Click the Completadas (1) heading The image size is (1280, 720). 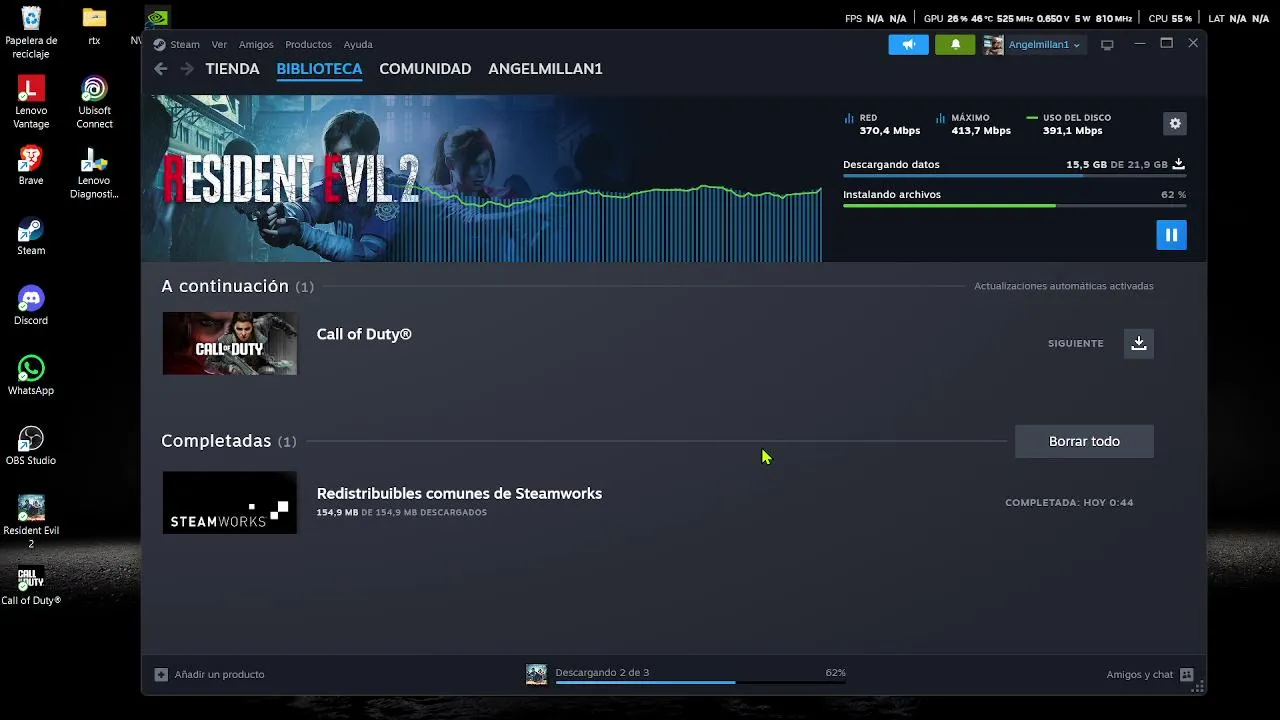[229, 441]
